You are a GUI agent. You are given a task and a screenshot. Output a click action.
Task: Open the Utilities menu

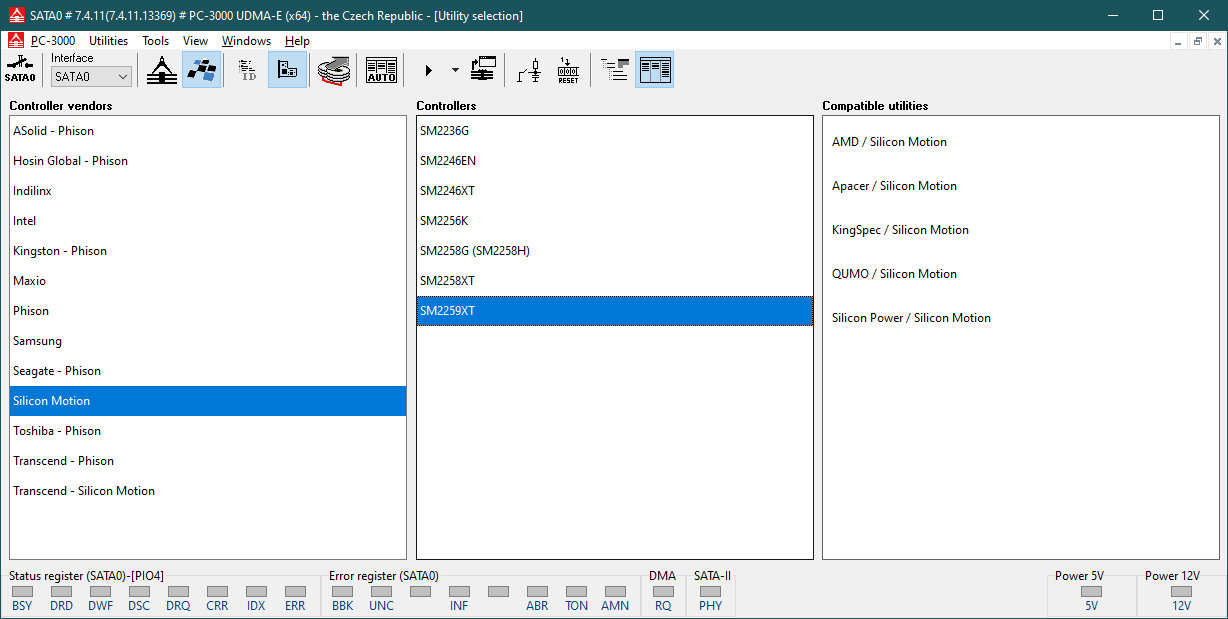[x=108, y=41]
